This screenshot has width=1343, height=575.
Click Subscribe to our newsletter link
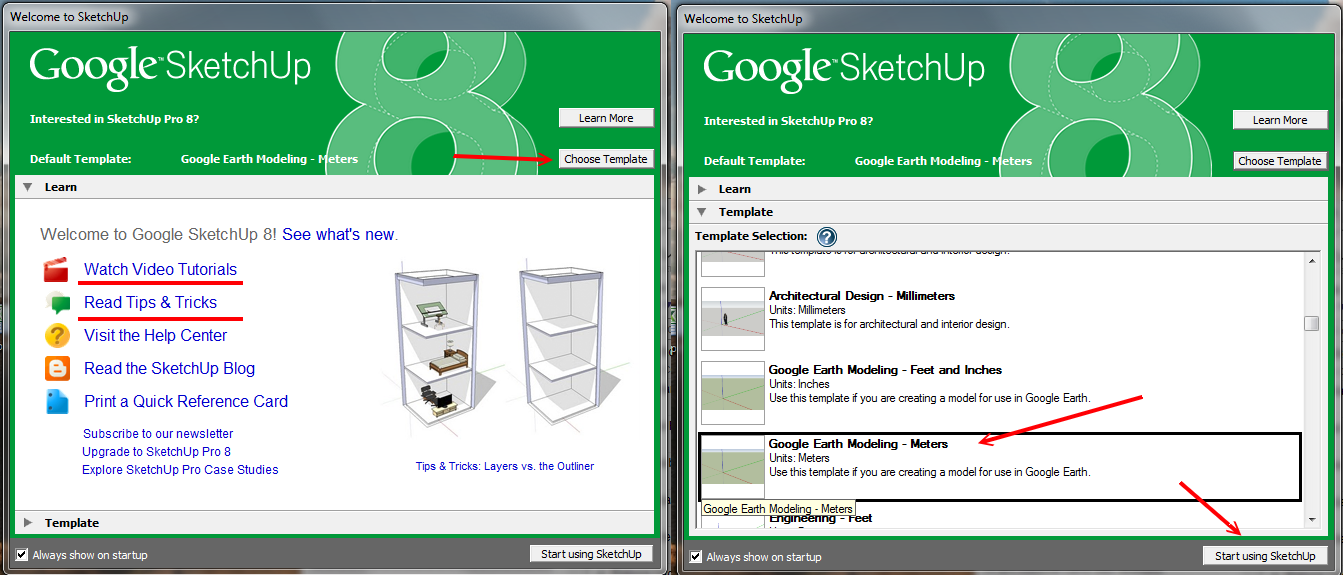tap(158, 434)
